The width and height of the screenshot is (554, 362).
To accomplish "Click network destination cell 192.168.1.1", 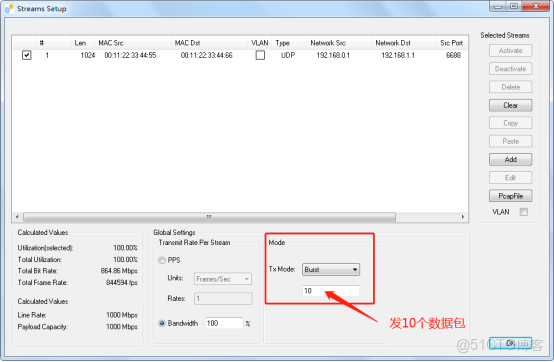I will [398, 55].
